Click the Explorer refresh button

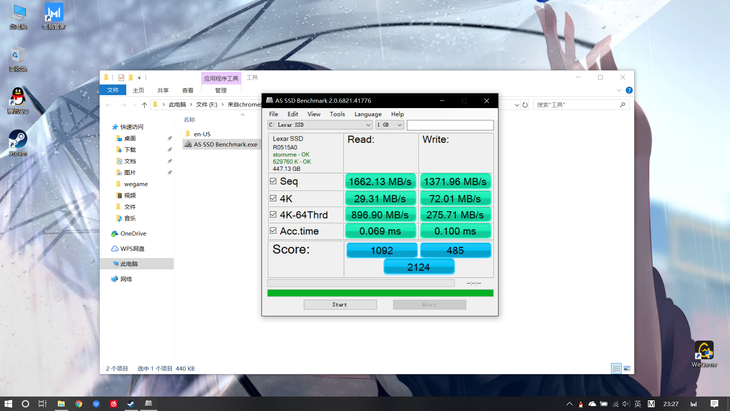(x=525, y=105)
